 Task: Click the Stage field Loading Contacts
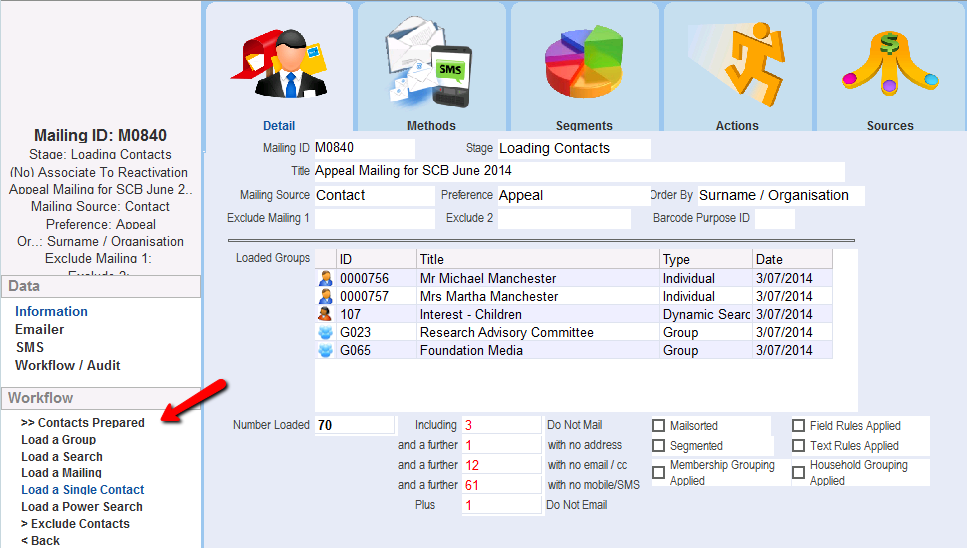coord(574,149)
